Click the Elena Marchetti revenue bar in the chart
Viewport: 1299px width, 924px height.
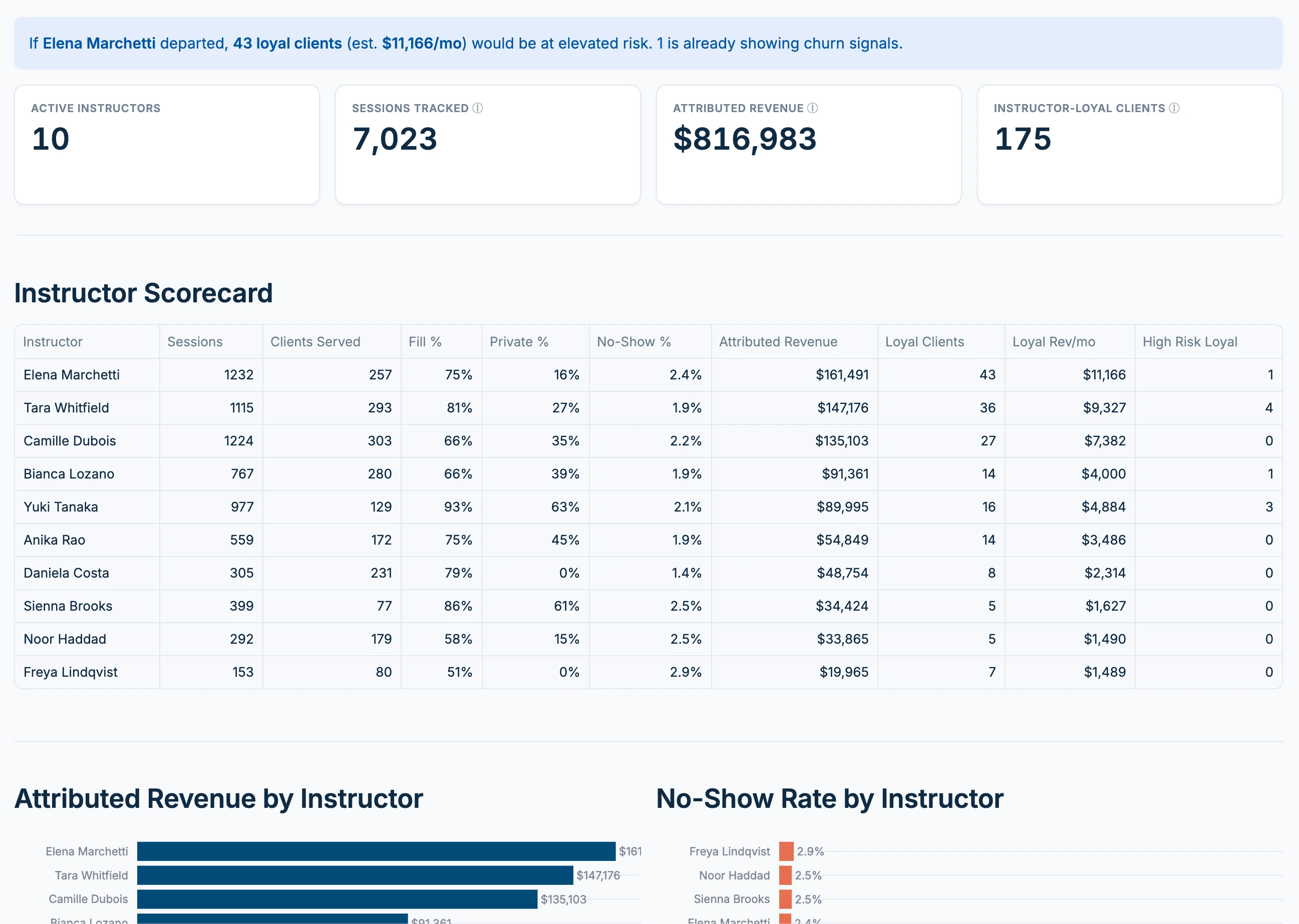tap(376, 850)
